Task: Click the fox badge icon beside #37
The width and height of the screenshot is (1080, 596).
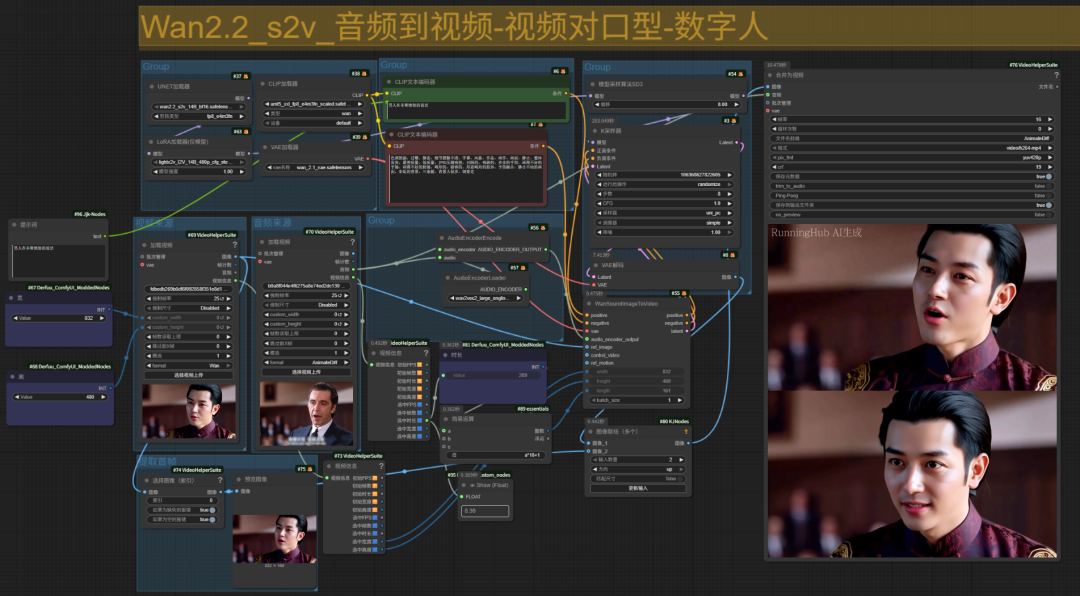Action: pyautogui.click(x=245, y=76)
